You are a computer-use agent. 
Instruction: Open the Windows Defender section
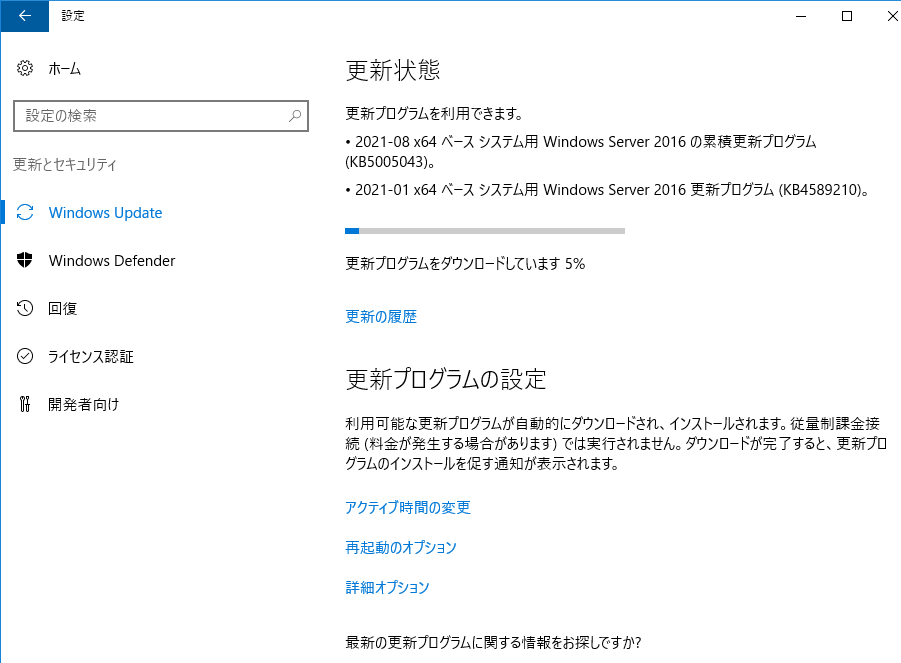[112, 260]
